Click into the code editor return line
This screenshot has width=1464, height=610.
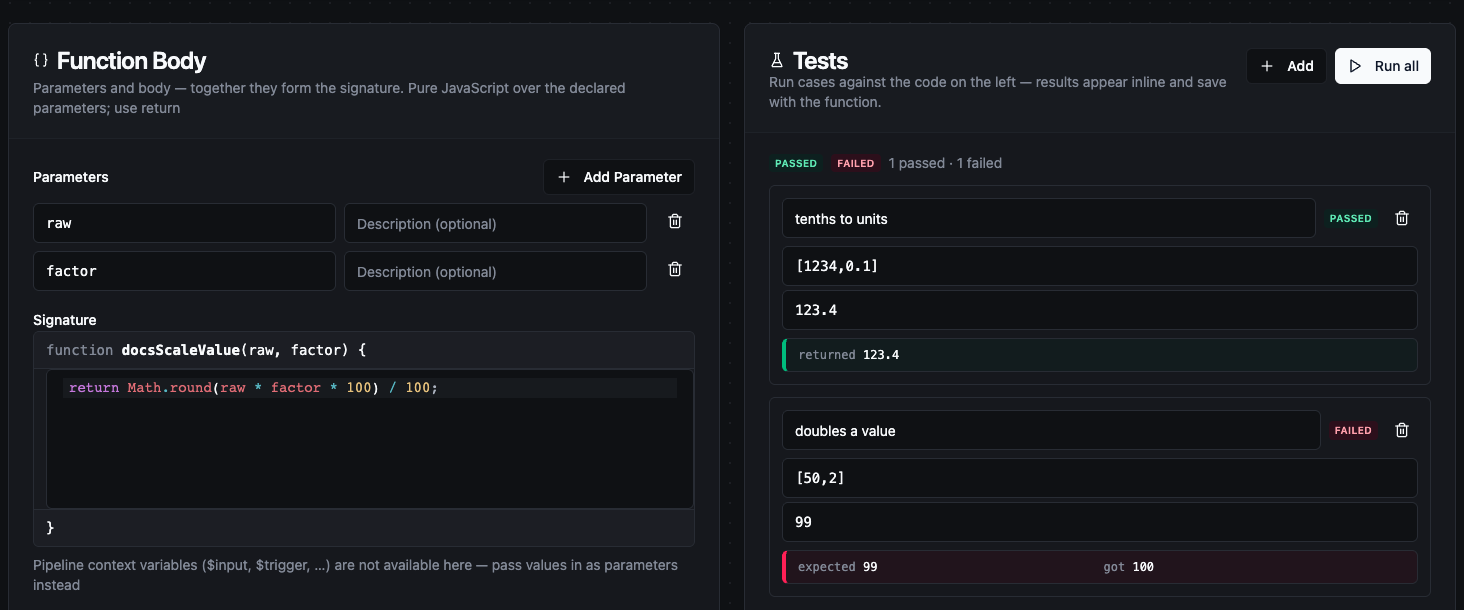(x=370, y=388)
